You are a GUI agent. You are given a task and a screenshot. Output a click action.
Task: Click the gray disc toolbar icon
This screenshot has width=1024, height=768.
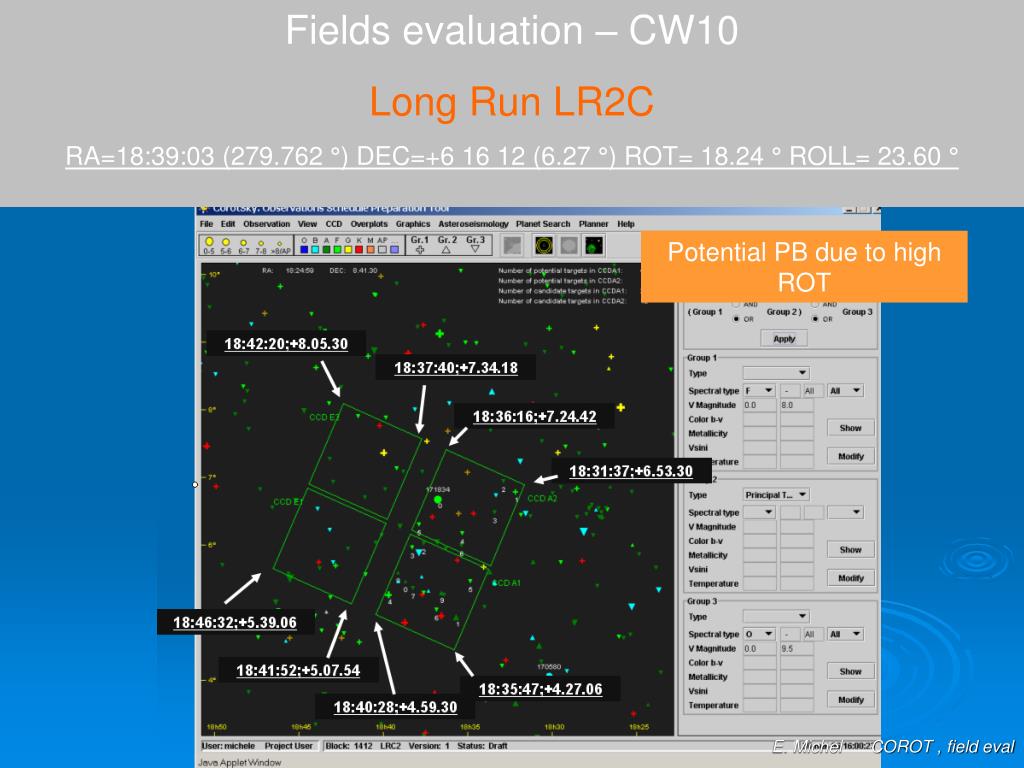(569, 246)
